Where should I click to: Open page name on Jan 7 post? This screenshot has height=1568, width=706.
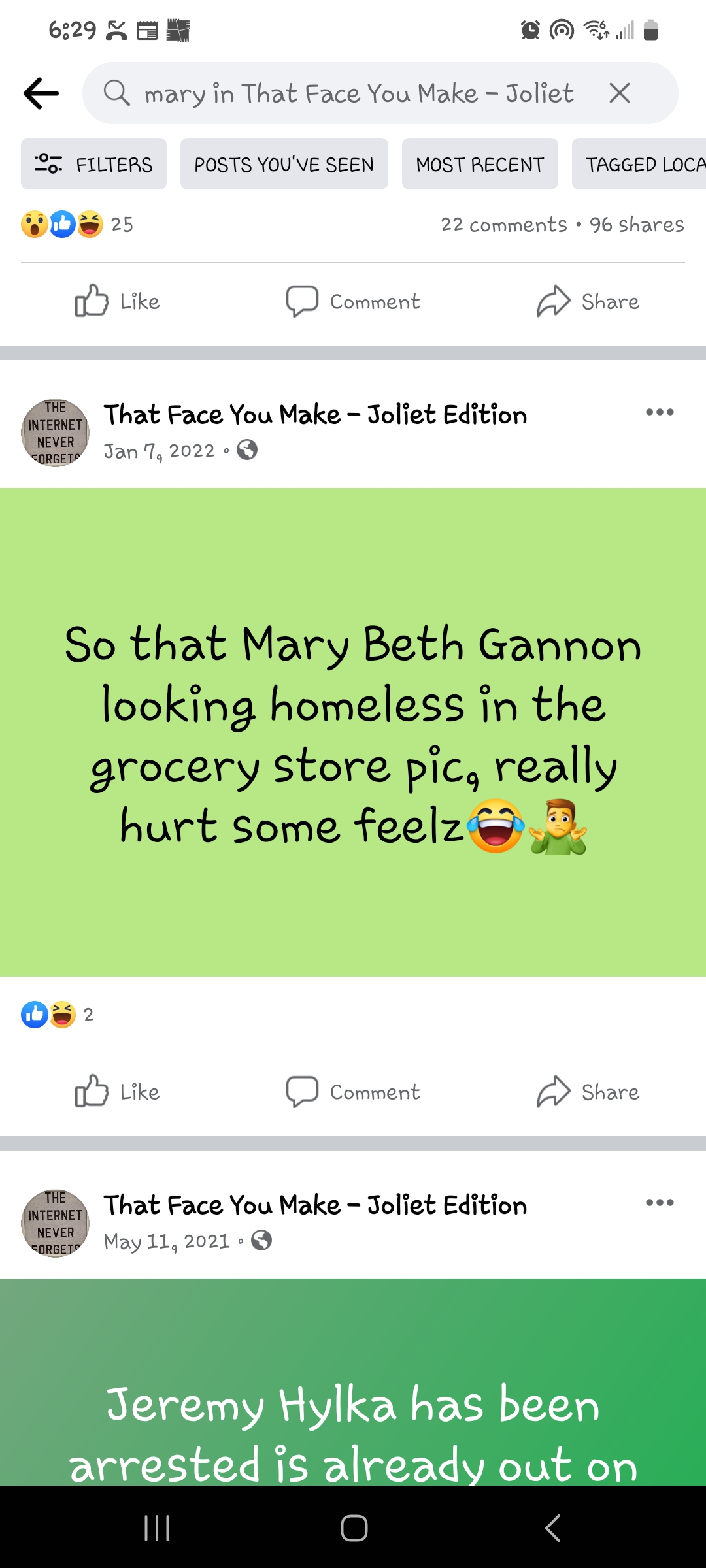click(x=315, y=415)
